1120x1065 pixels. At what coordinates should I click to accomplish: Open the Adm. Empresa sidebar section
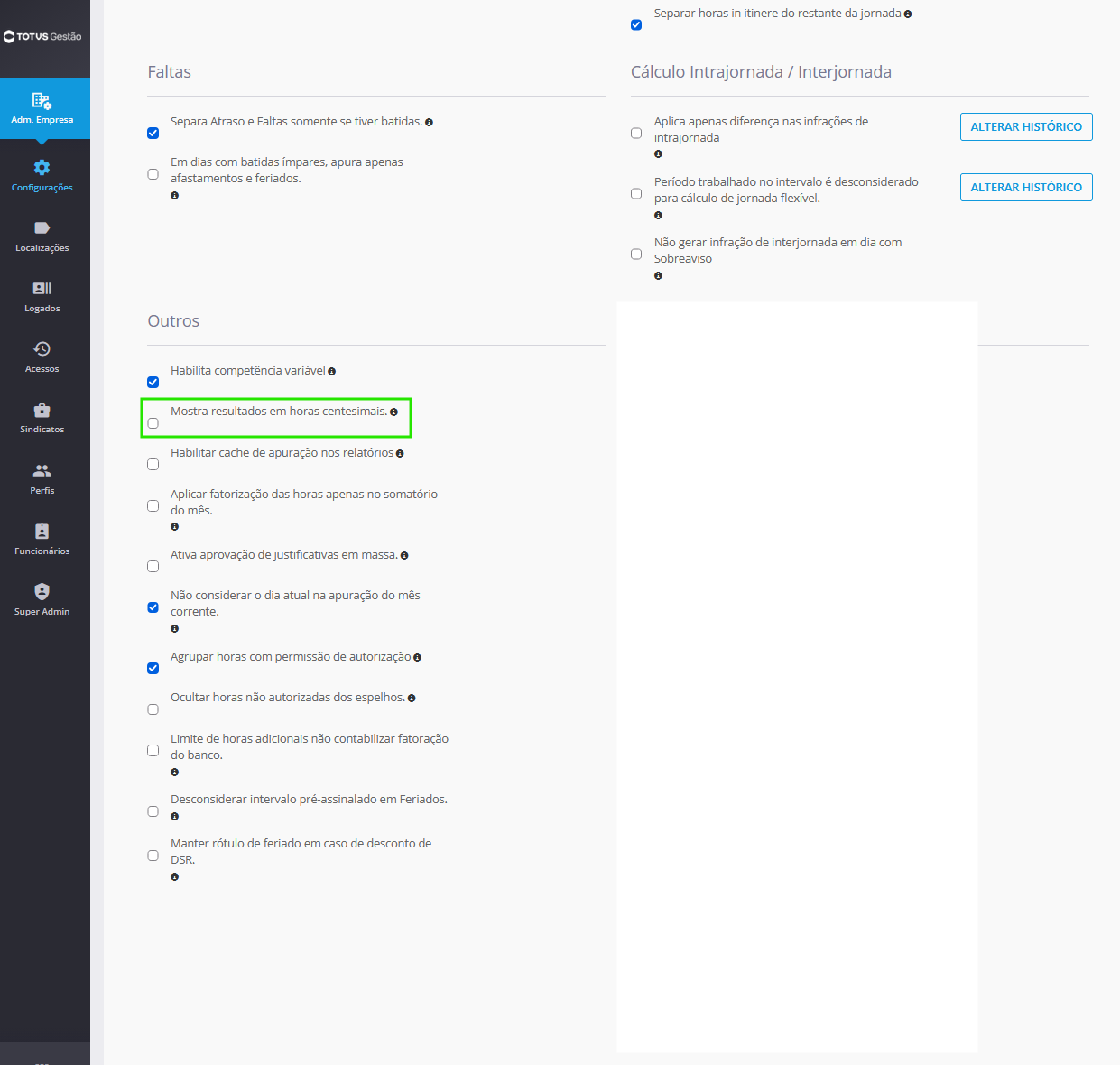click(x=42, y=108)
